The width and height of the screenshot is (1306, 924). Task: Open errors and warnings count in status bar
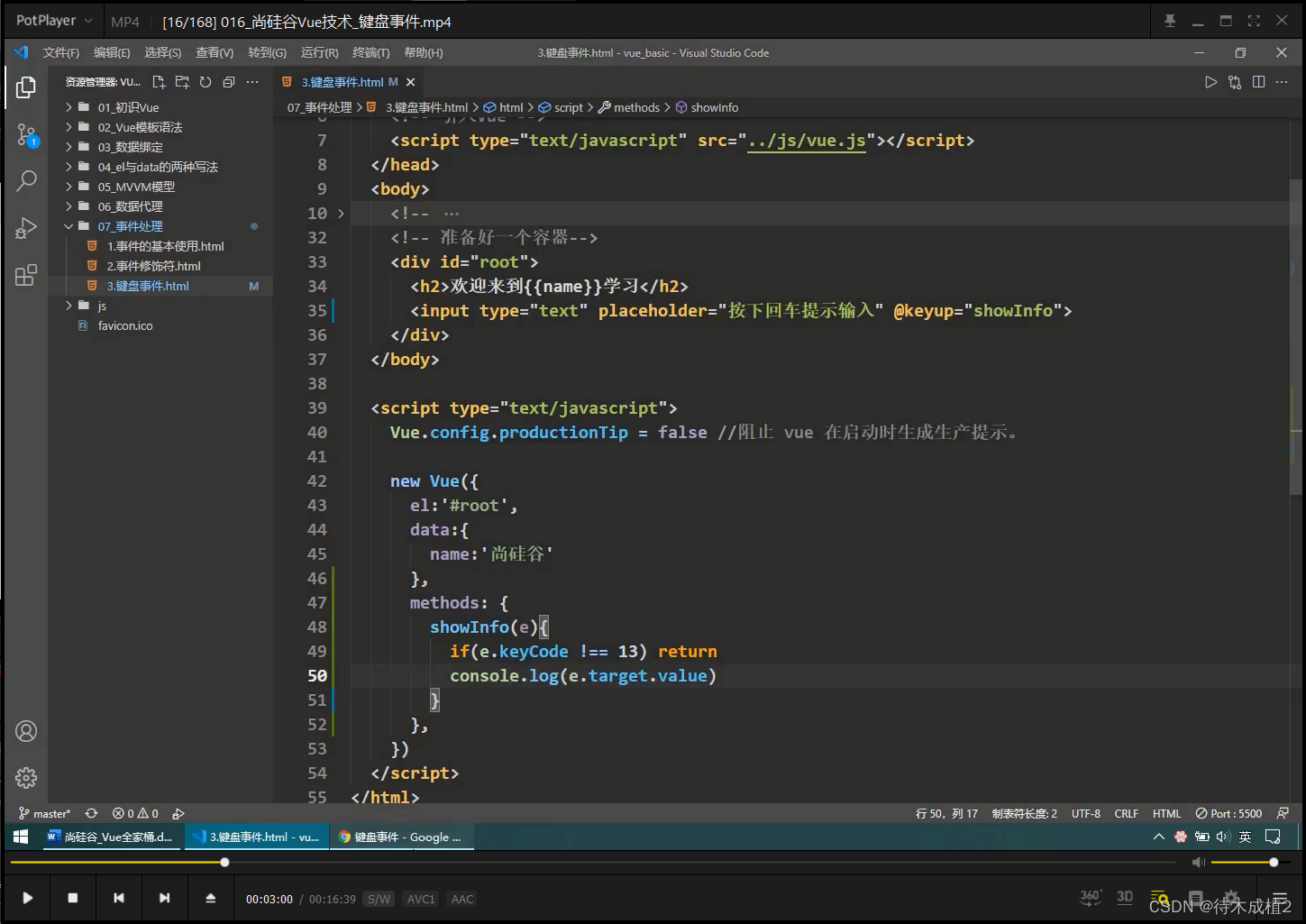click(x=135, y=813)
